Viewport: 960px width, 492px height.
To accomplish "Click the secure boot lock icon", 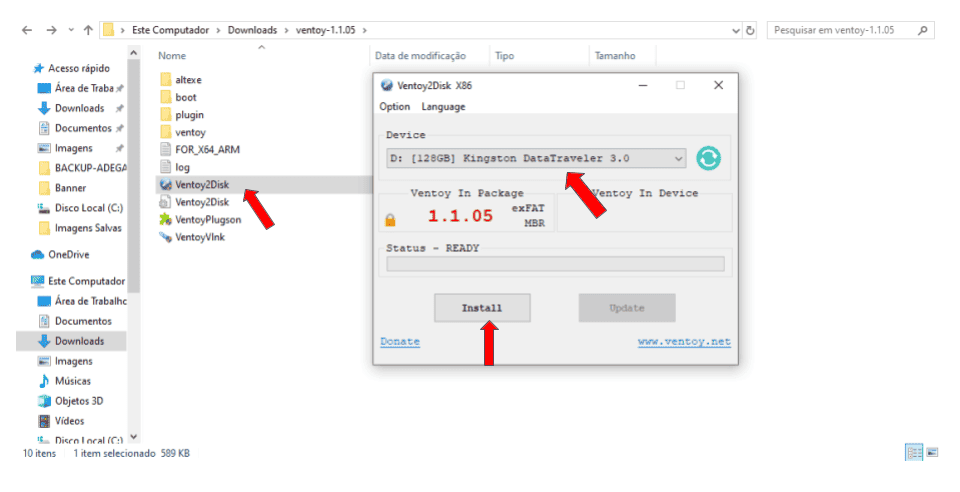I will (x=390, y=220).
